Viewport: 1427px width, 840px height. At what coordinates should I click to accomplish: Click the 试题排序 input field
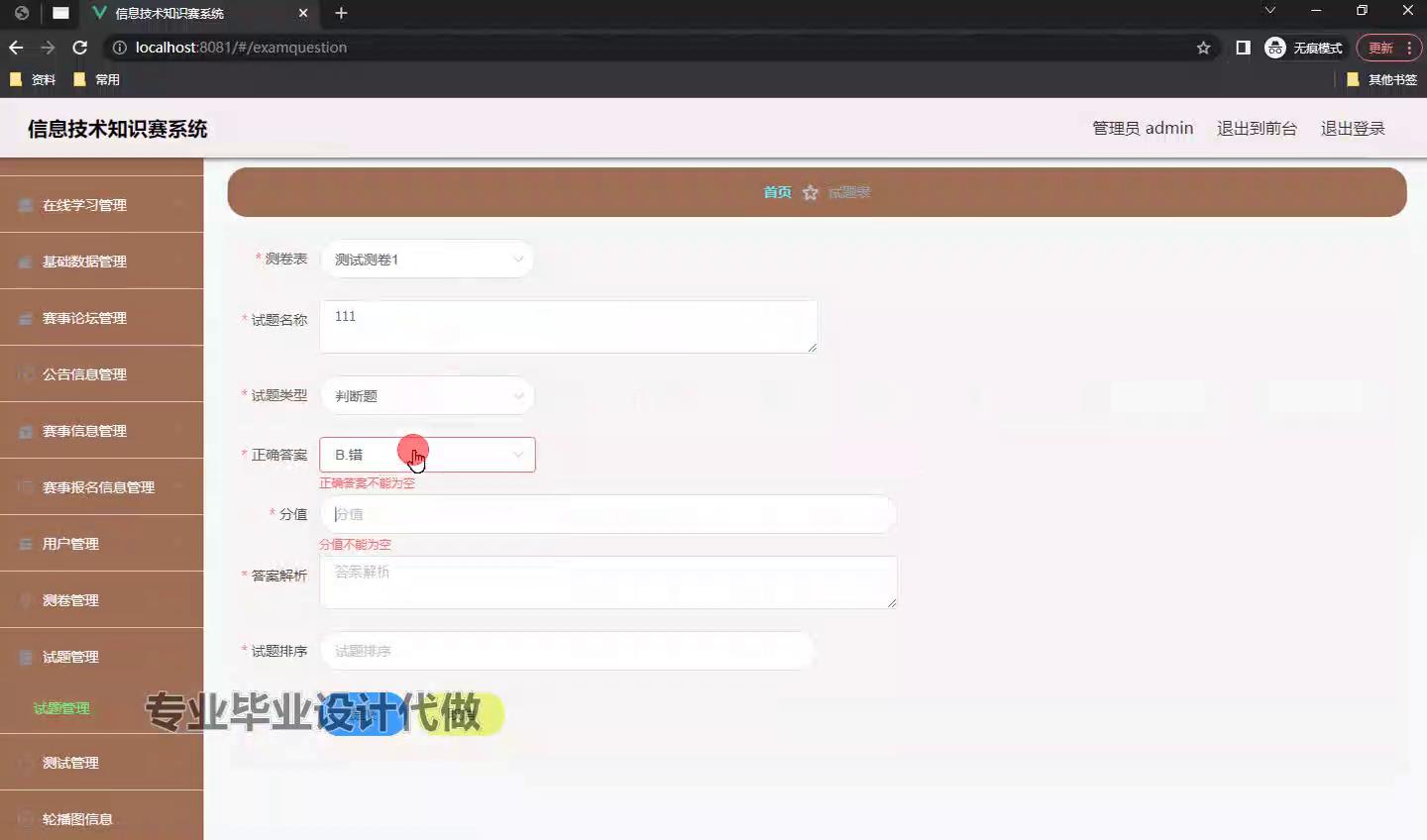(x=566, y=651)
